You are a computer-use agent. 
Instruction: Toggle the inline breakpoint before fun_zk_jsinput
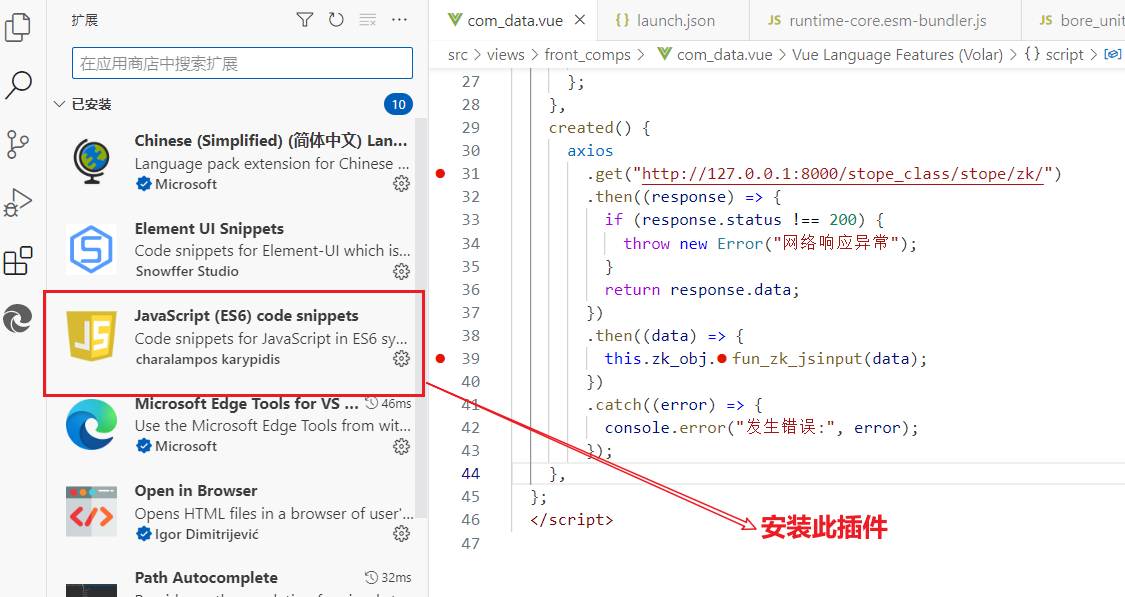[722, 358]
